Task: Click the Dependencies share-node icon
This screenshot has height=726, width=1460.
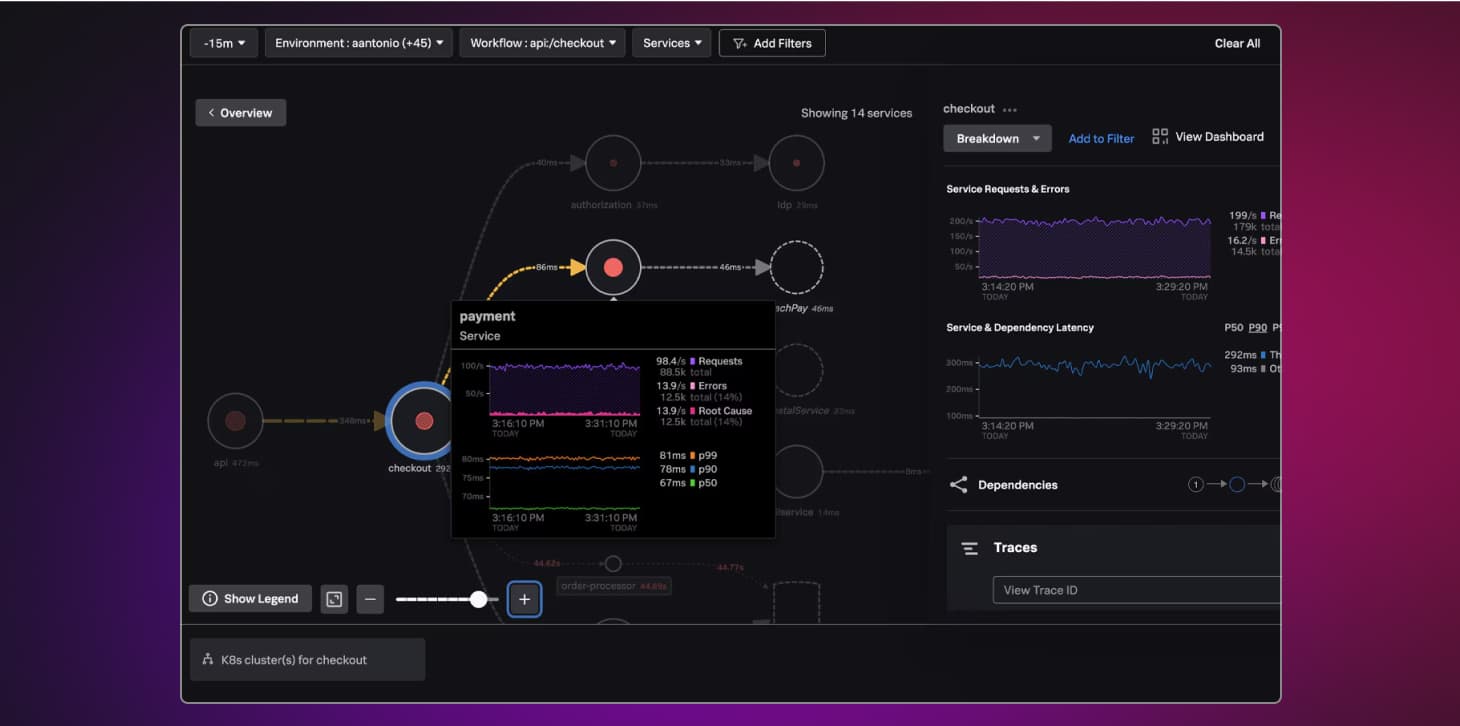Action: click(957, 484)
